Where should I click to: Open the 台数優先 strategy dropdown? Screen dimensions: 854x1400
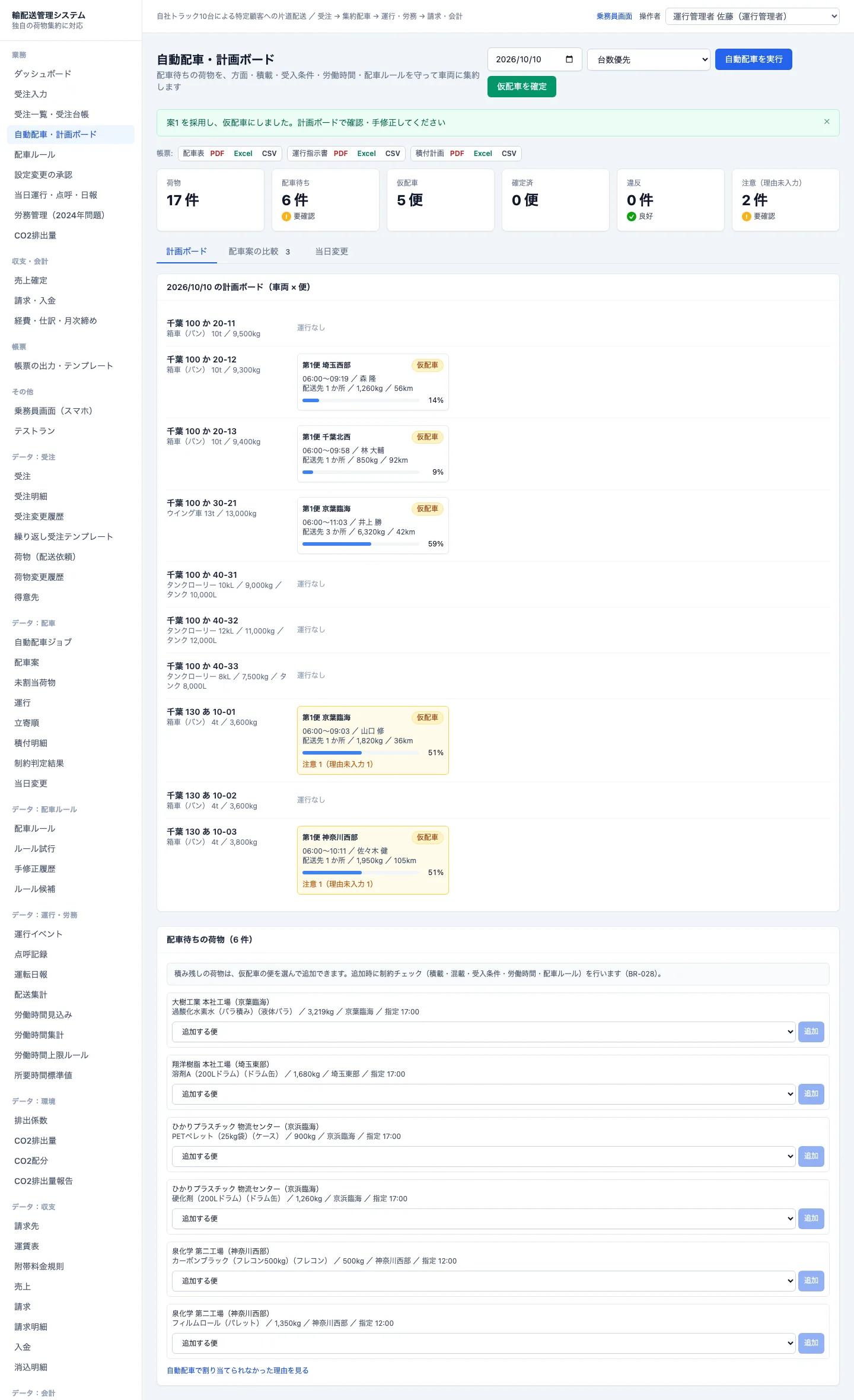click(649, 59)
